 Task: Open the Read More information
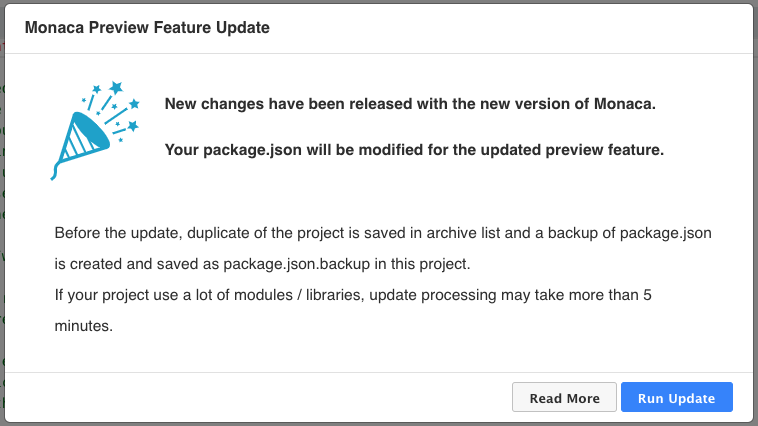564,397
